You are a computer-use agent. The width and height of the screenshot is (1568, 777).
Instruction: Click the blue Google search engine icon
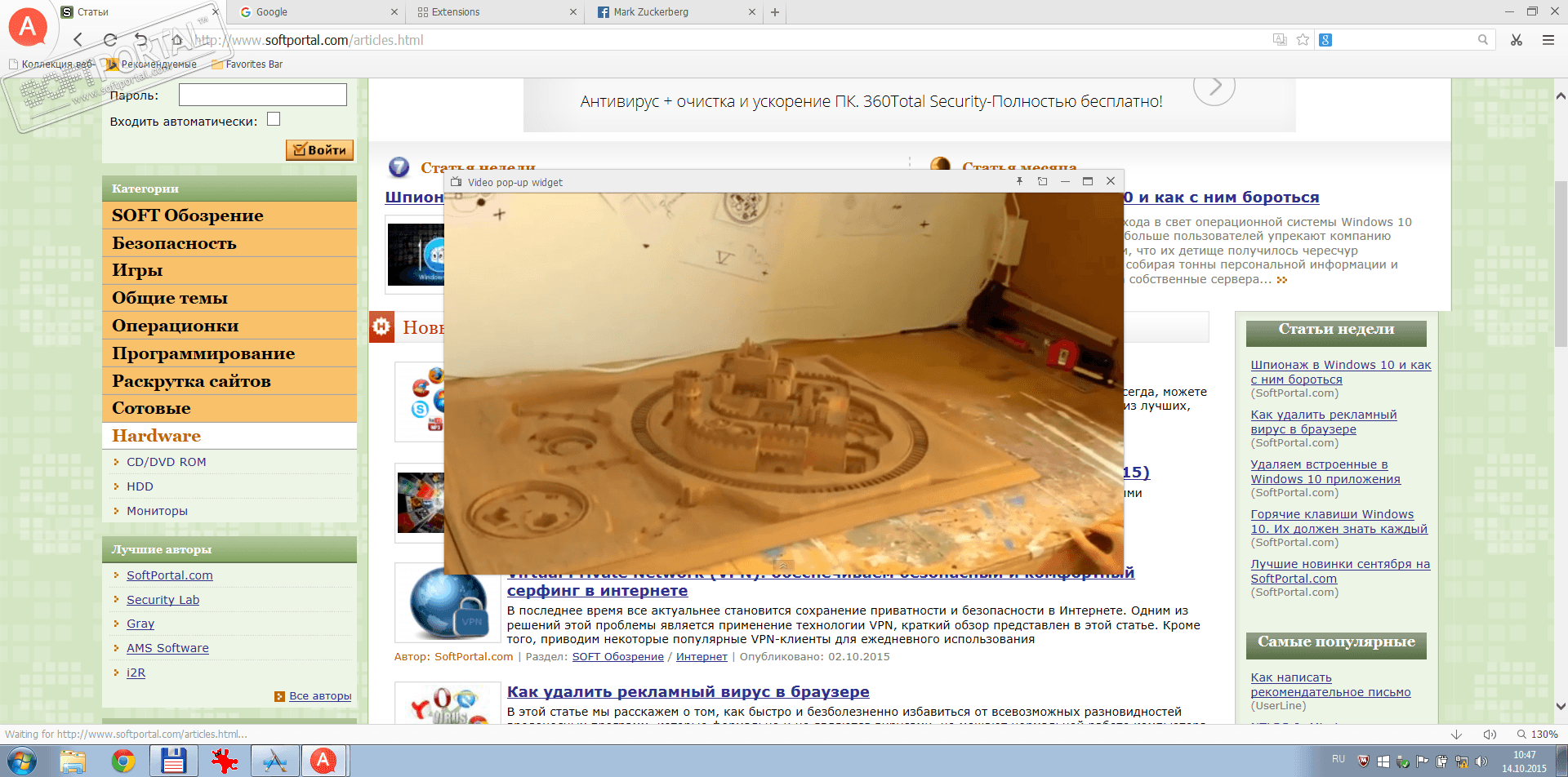tap(1325, 40)
